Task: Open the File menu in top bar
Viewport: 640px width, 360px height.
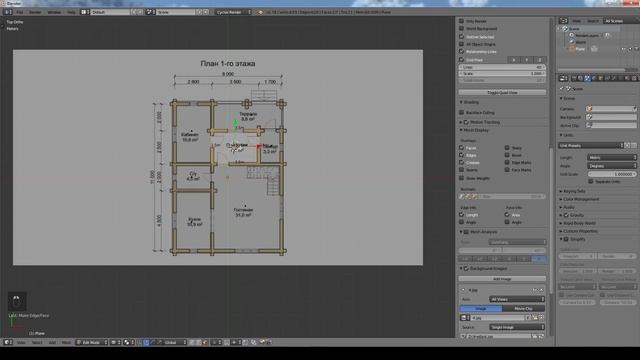Action: click(x=20, y=12)
